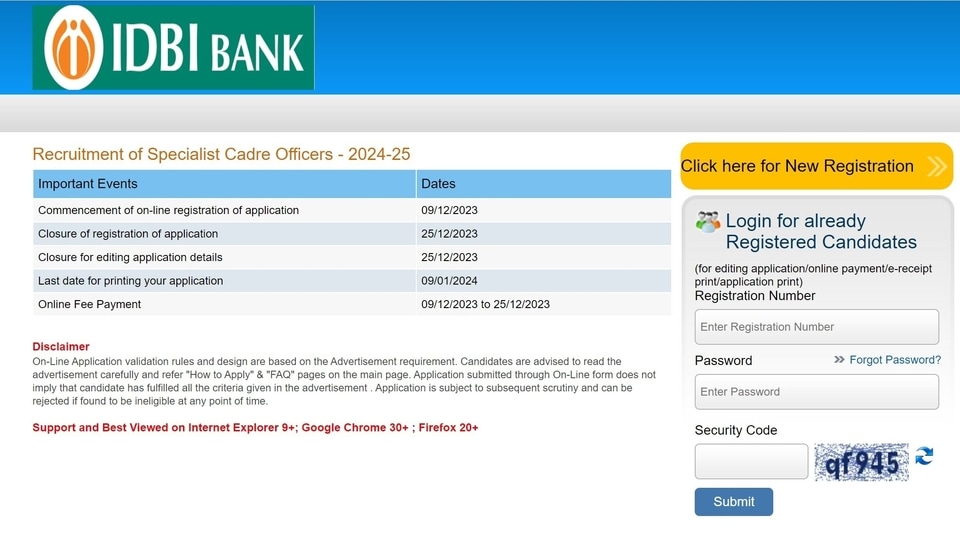Open the Forgot Password link

(894, 359)
